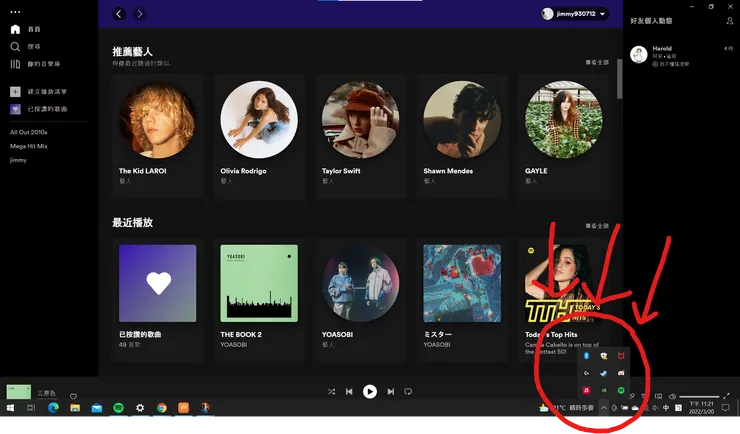Adjust the Spotify volume slider
Viewport: 740px width, 434px height.
(699, 397)
